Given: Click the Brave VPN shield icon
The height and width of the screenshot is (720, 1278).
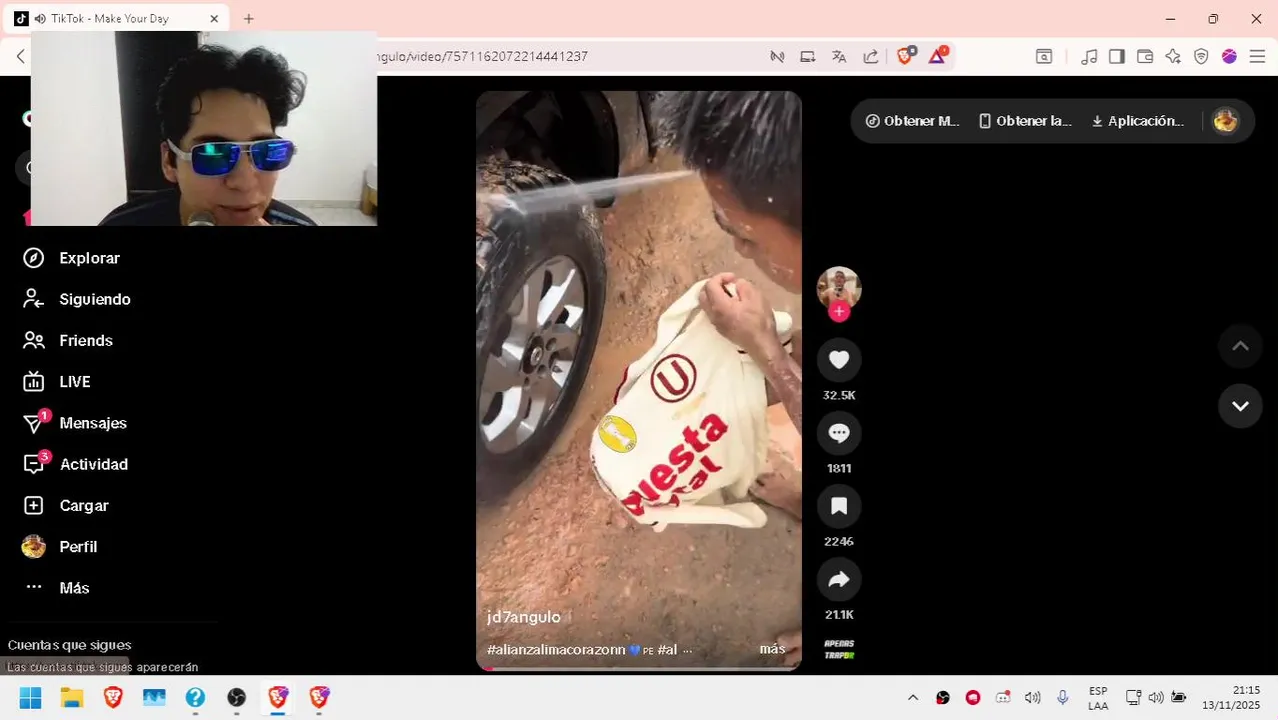Looking at the screenshot, I should coord(1201,56).
